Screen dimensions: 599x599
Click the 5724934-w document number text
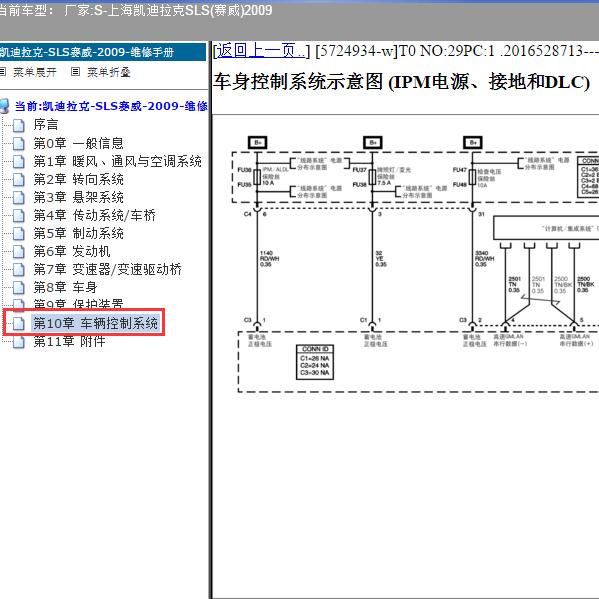(x=356, y=51)
